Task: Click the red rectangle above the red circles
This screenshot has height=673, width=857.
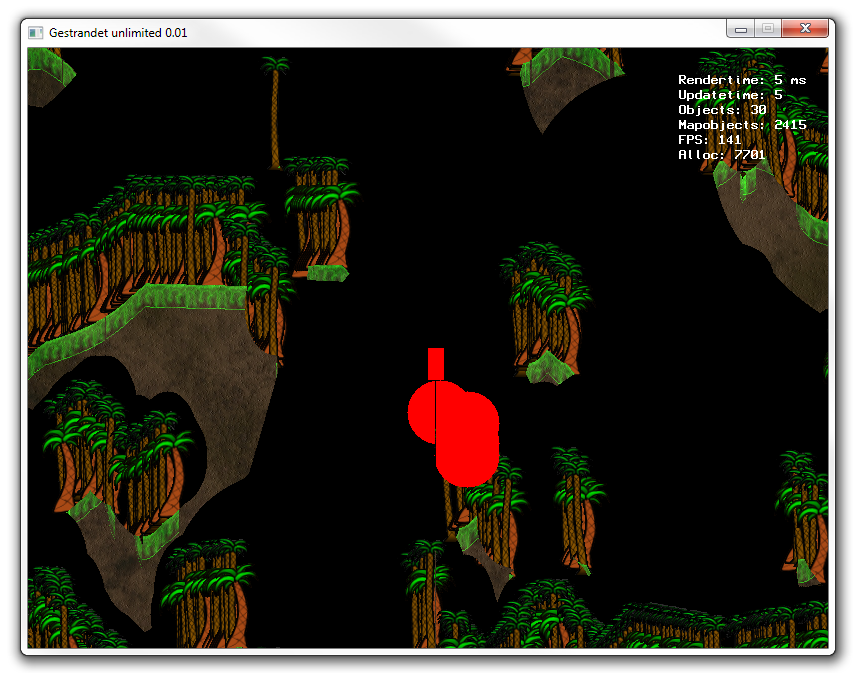Action: point(435,363)
